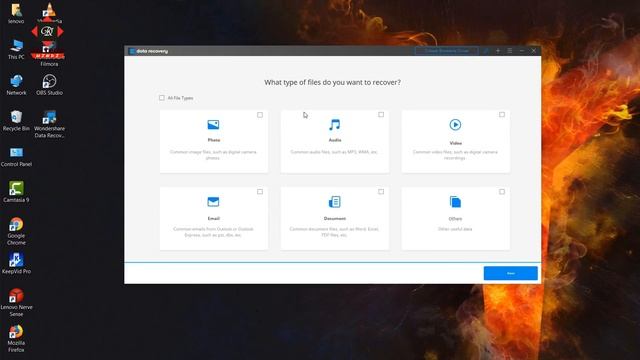Screen dimensions: 640x360
Task: Close the data recovery window
Action: click(x=533, y=51)
